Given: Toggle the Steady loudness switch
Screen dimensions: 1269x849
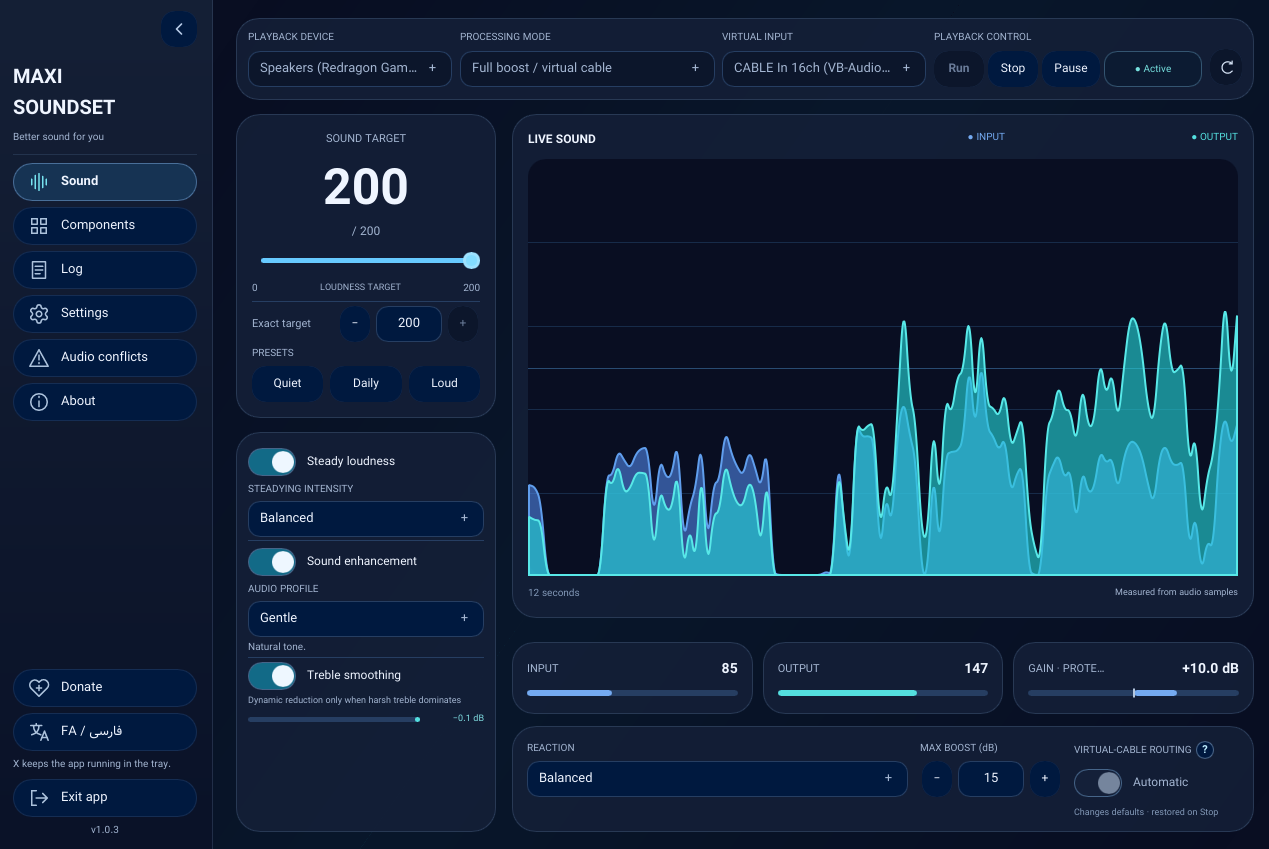Looking at the screenshot, I should 272,461.
